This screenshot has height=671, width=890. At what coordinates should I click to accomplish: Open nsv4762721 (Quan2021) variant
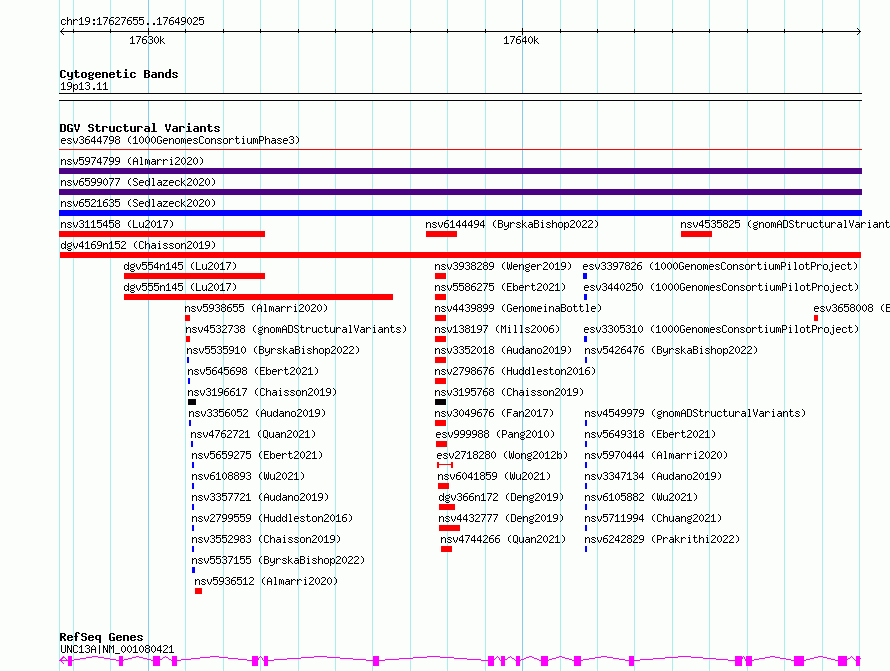(x=253, y=434)
